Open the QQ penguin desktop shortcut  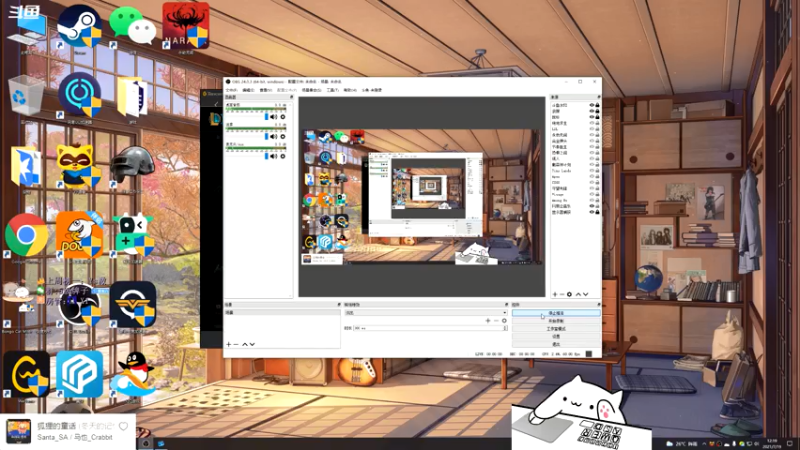tap(132, 376)
